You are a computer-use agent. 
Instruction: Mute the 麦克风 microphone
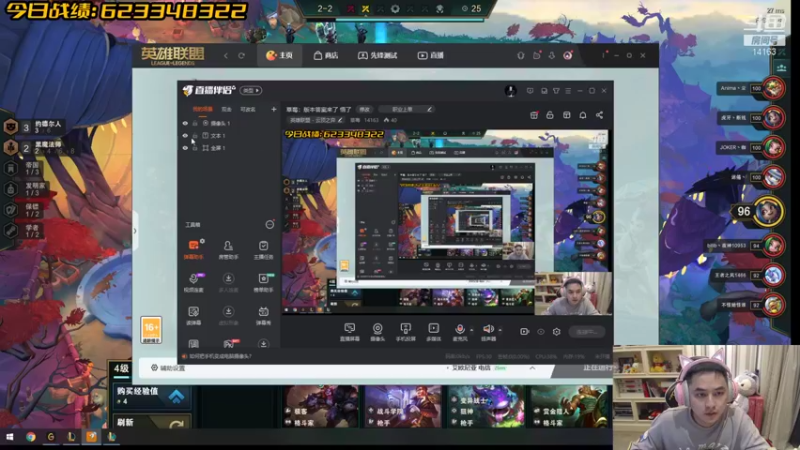460,332
